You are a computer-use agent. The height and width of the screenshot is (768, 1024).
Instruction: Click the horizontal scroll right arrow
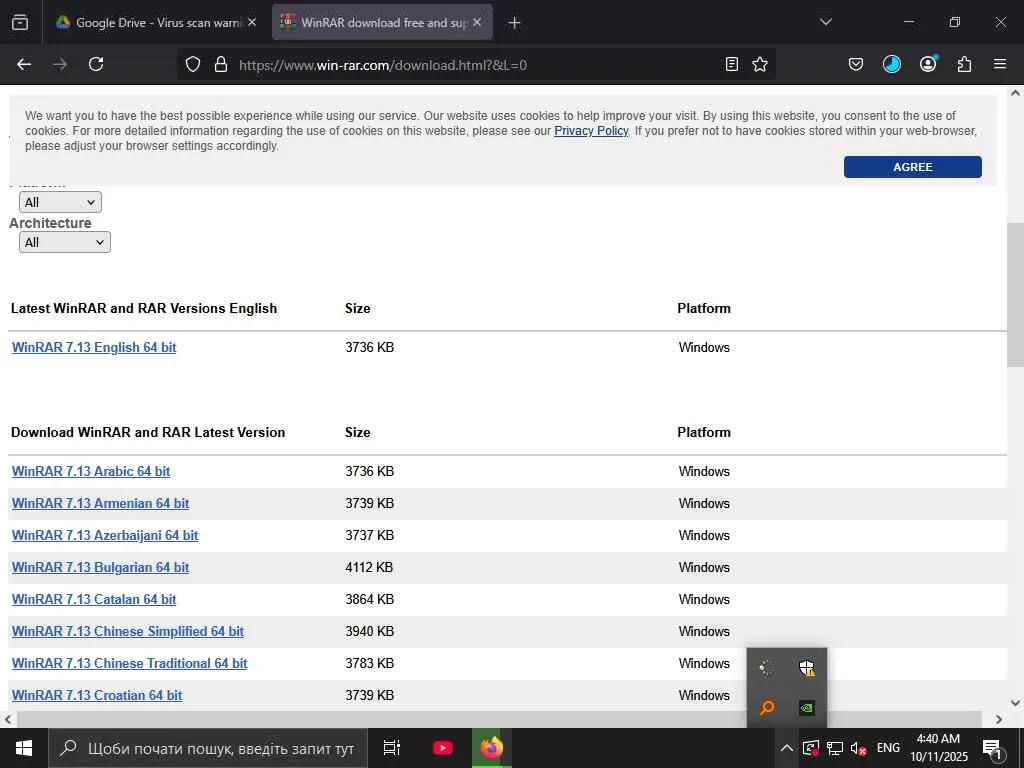click(x=999, y=719)
